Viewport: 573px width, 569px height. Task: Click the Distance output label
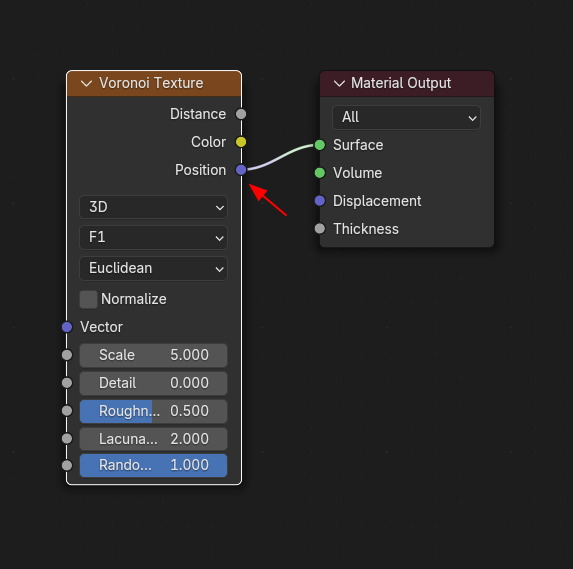198,114
